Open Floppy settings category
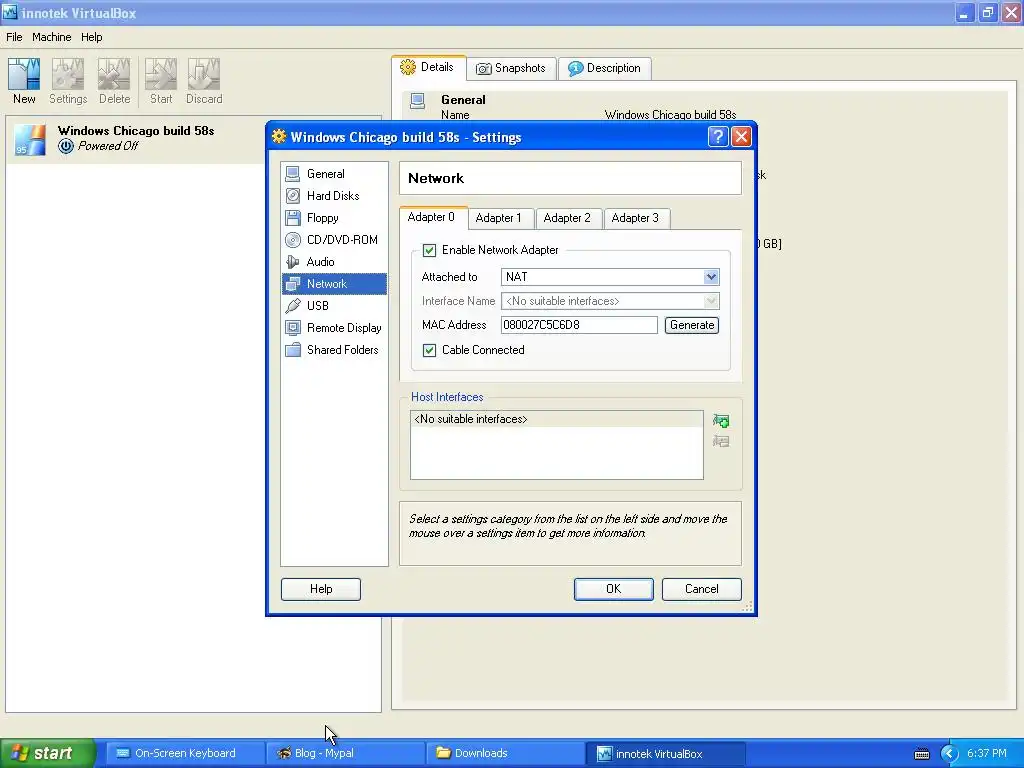This screenshot has height=768, width=1024. 334,218
